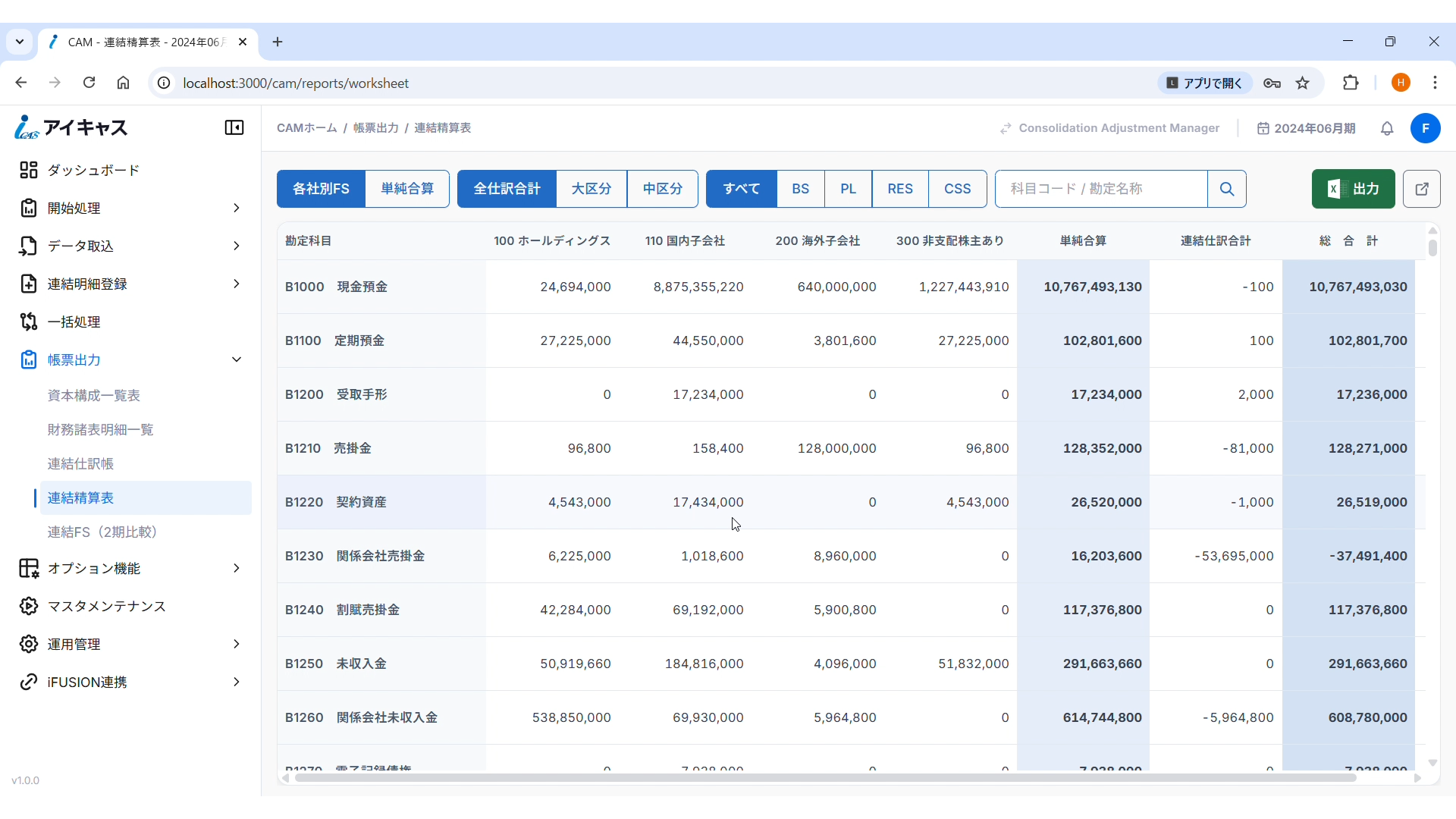Open report in external window icon
This screenshot has width=1456, height=819.
(1422, 189)
